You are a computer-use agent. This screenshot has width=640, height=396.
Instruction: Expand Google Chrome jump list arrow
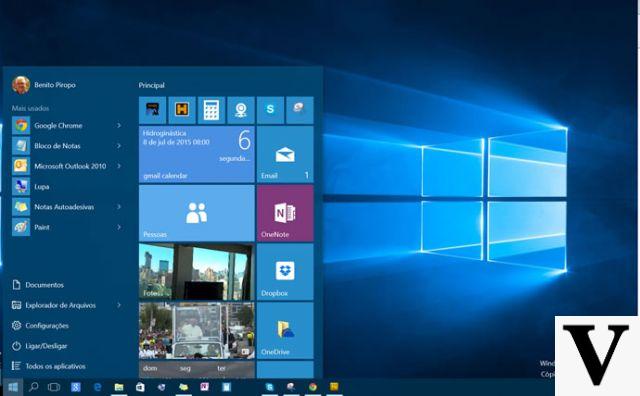click(119, 125)
